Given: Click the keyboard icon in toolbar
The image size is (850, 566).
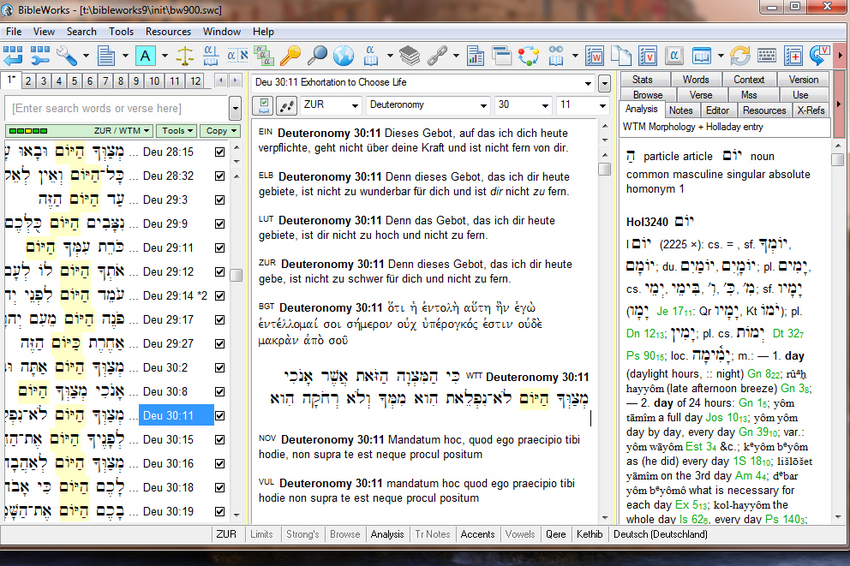Looking at the screenshot, I should 767,55.
